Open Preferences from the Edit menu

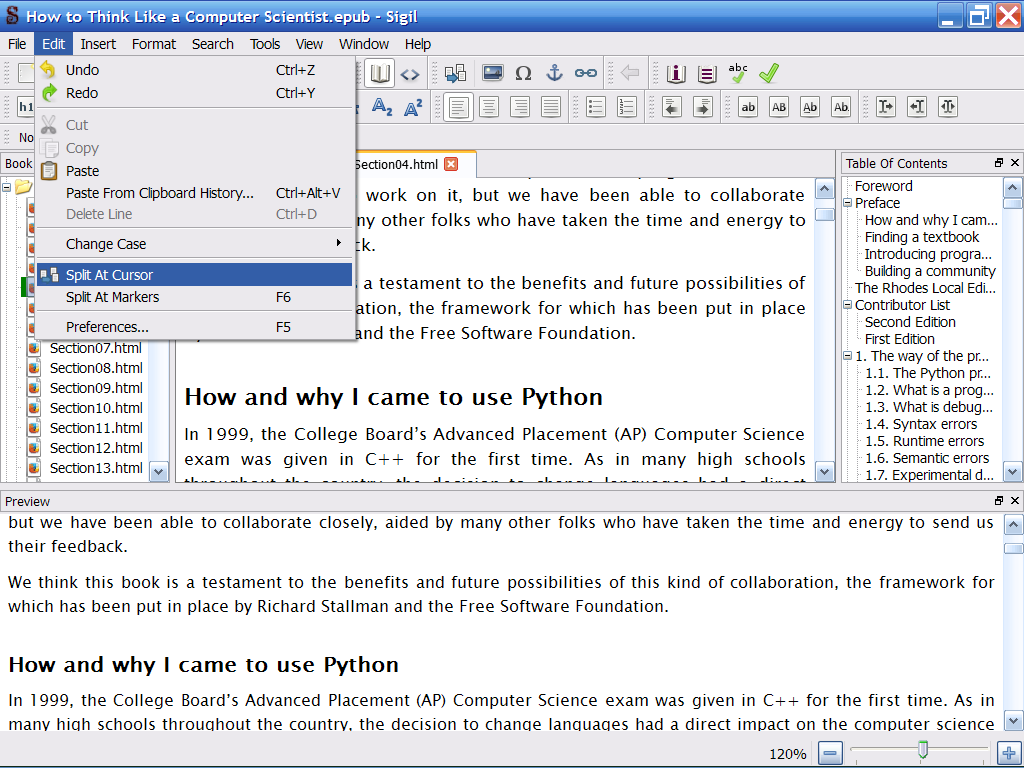click(x=107, y=327)
